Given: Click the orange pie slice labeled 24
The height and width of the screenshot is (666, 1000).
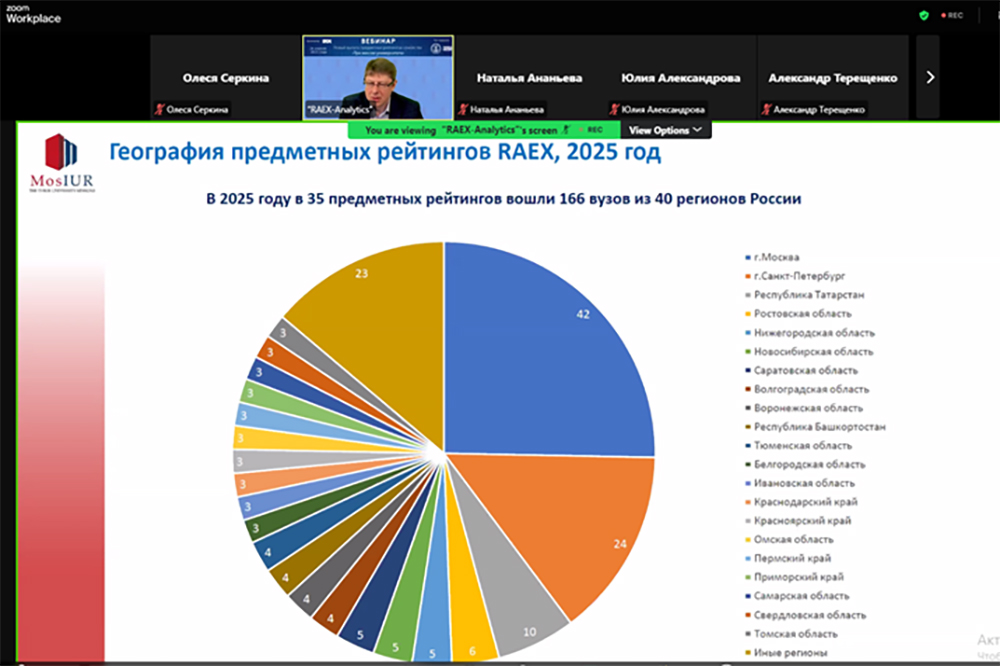Looking at the screenshot, I should tap(580, 530).
